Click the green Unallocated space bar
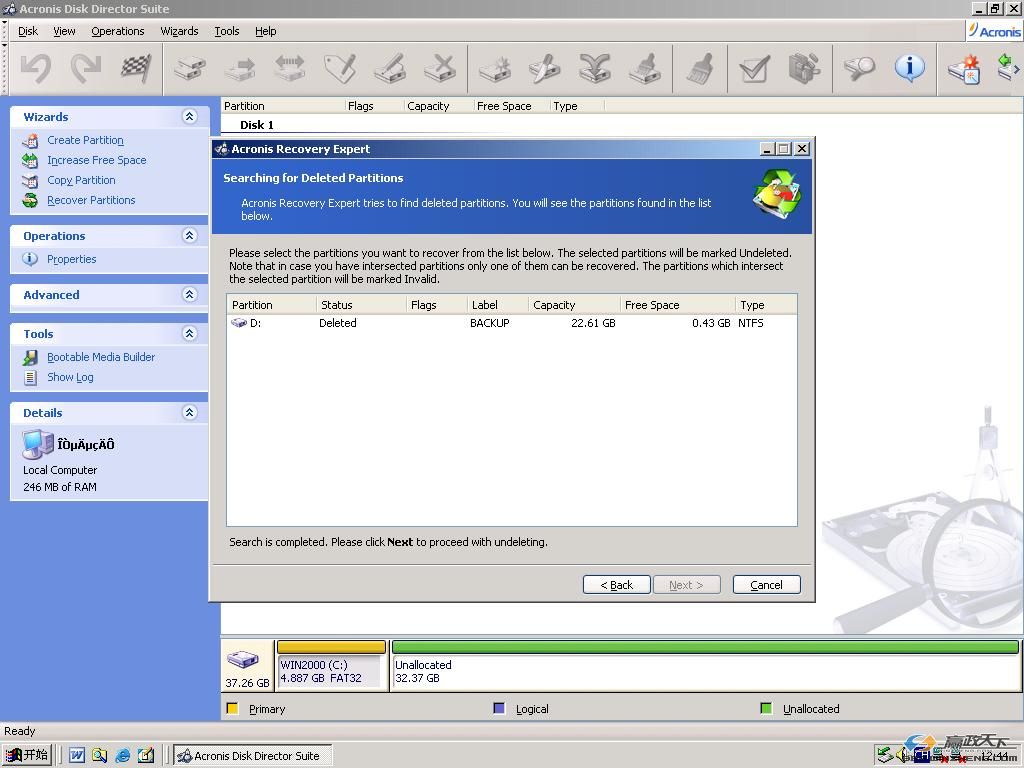 pos(705,647)
